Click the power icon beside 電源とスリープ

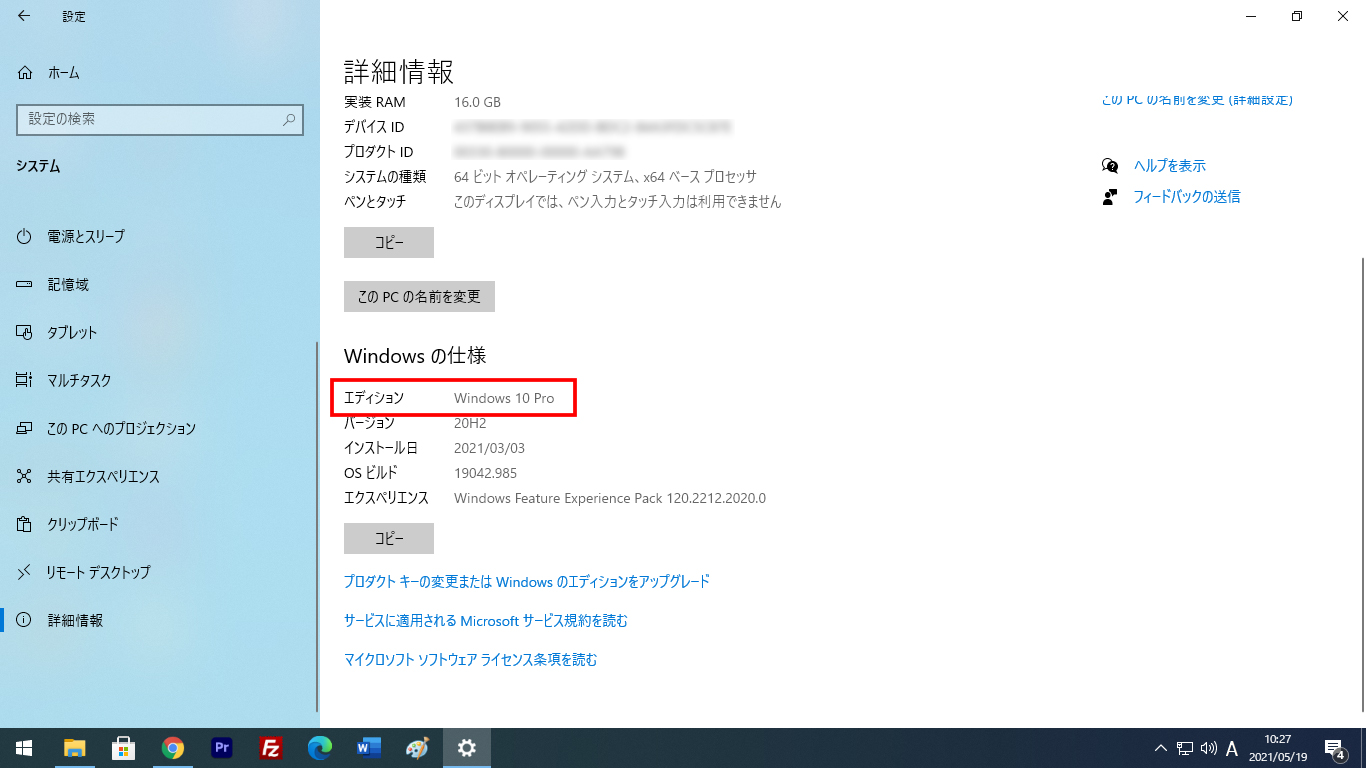tap(25, 237)
